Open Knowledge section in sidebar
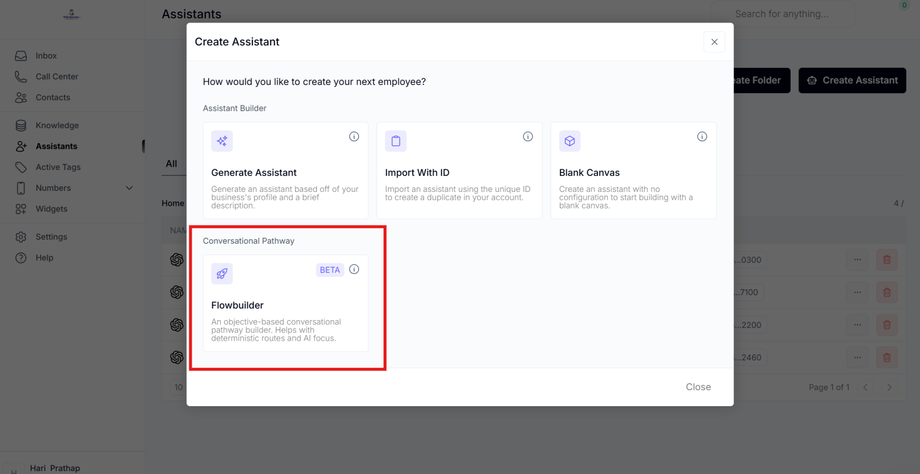This screenshot has height=474, width=920. [57, 126]
